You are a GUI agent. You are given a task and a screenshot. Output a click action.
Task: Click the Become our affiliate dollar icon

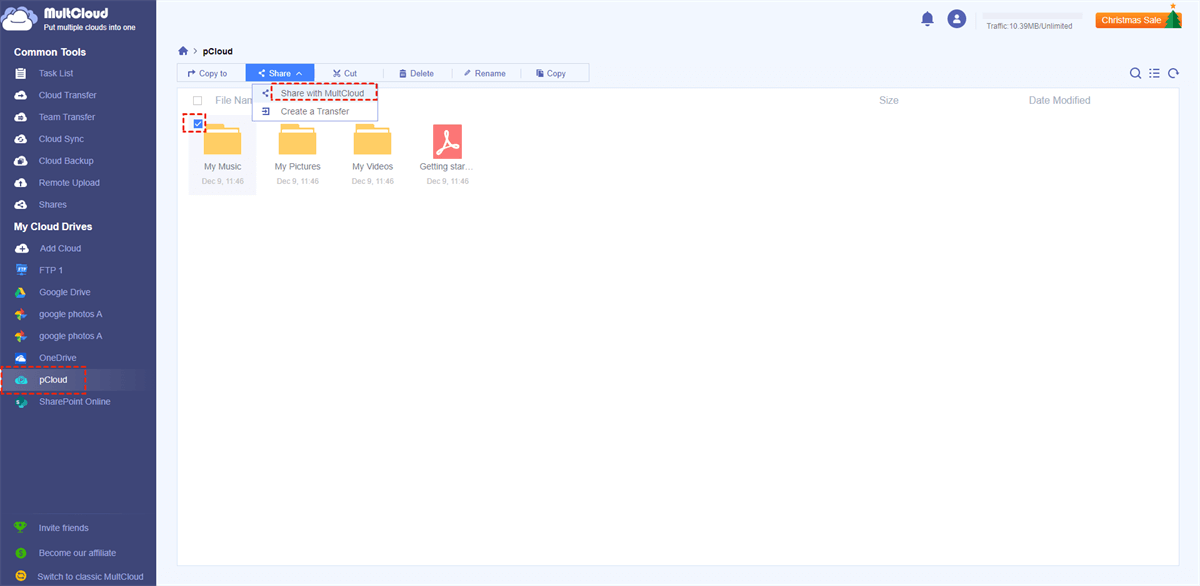point(20,552)
